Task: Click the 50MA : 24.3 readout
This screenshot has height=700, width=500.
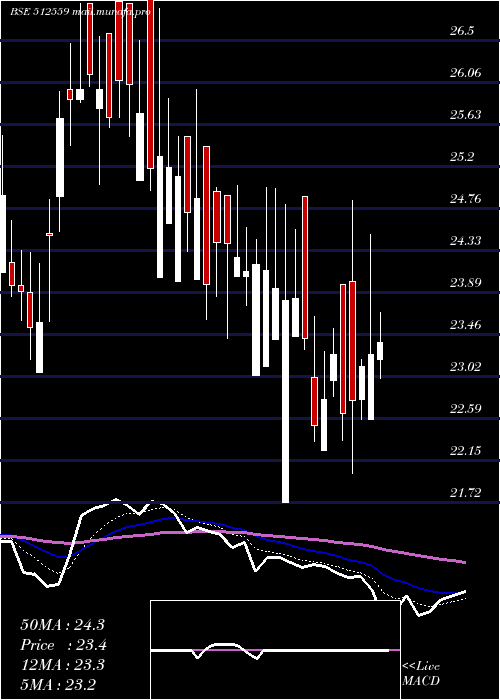Action: click(62, 625)
